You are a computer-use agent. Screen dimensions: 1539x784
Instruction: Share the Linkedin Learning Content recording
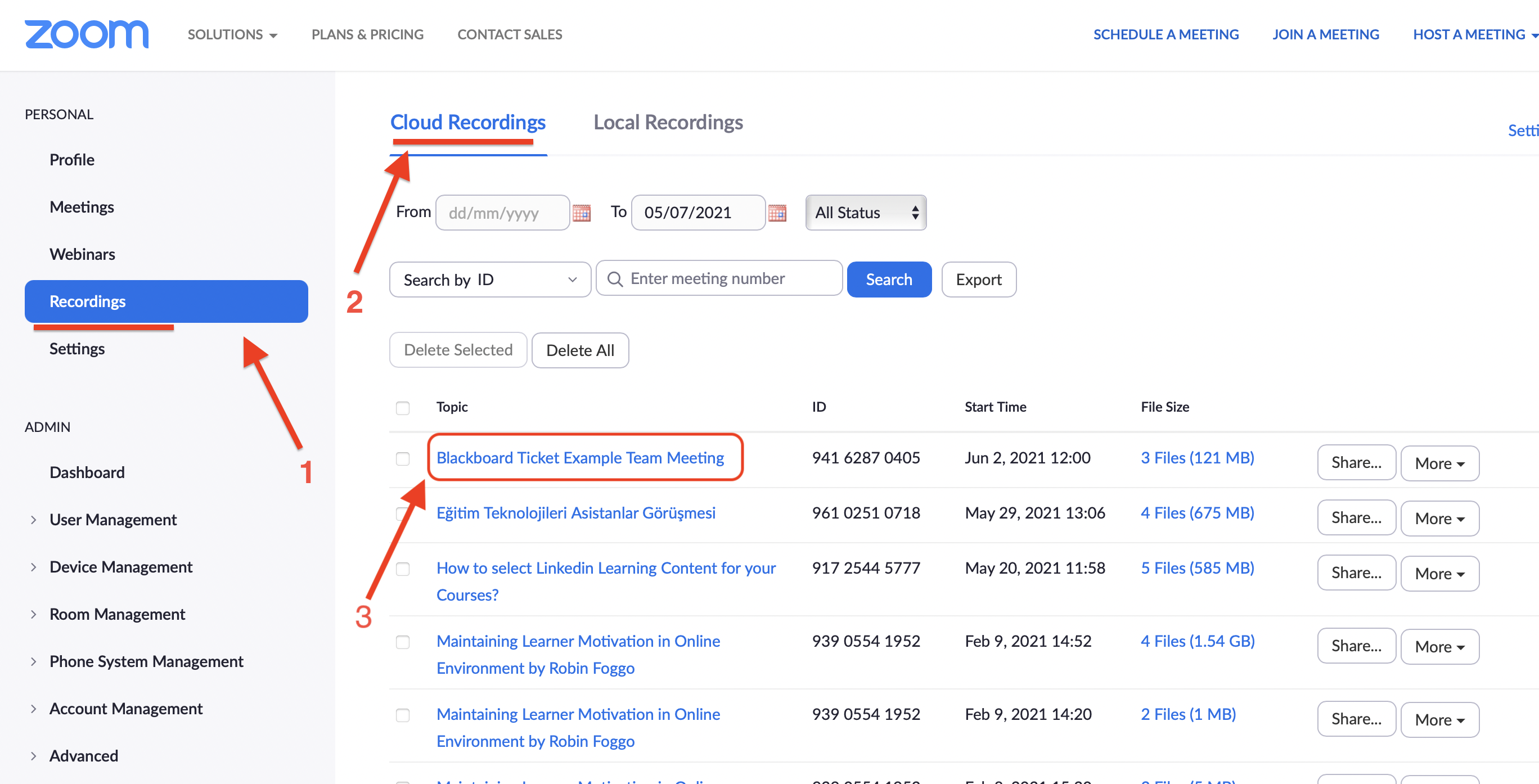tap(1356, 573)
